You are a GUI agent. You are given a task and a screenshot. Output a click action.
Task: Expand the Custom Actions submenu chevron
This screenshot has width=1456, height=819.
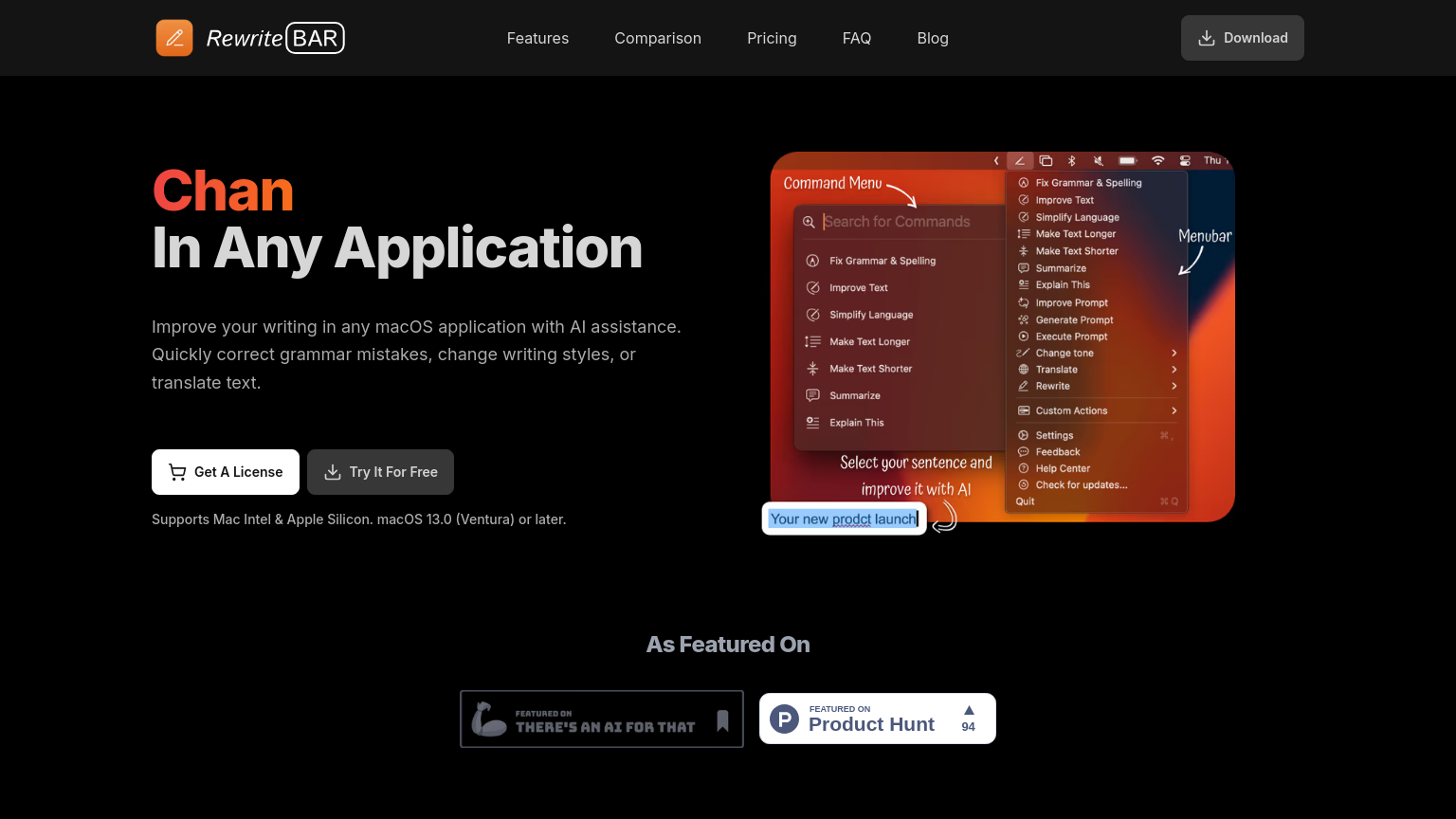1174,410
